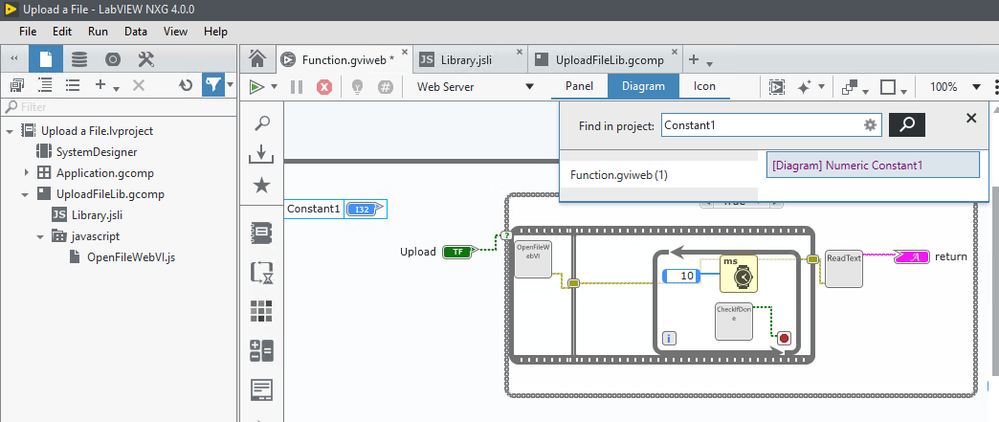
Task: Click the show in SystemDesigner icon
Action: coord(17,85)
